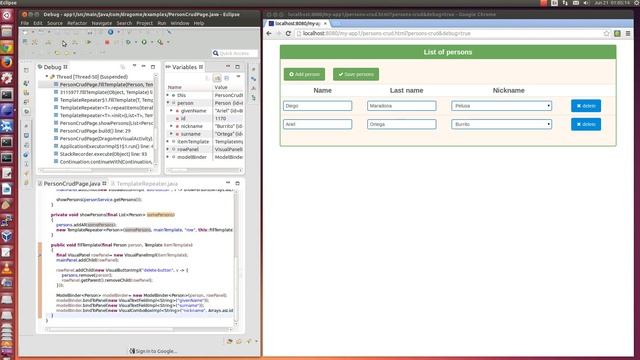This screenshot has height=360, width=640.
Task: Open the File menu in Eclipse
Action: (x=25, y=23)
